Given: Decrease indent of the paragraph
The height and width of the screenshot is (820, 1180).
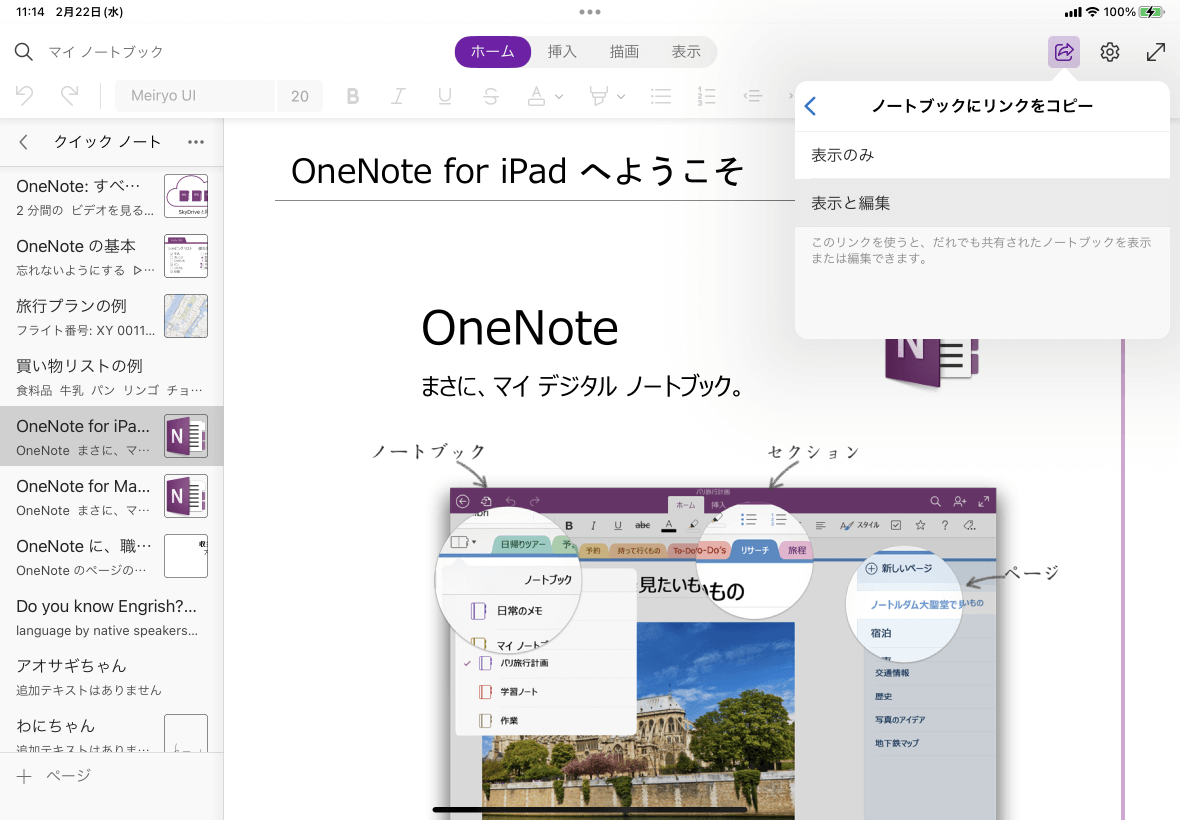Looking at the screenshot, I should pyautogui.click(x=753, y=96).
